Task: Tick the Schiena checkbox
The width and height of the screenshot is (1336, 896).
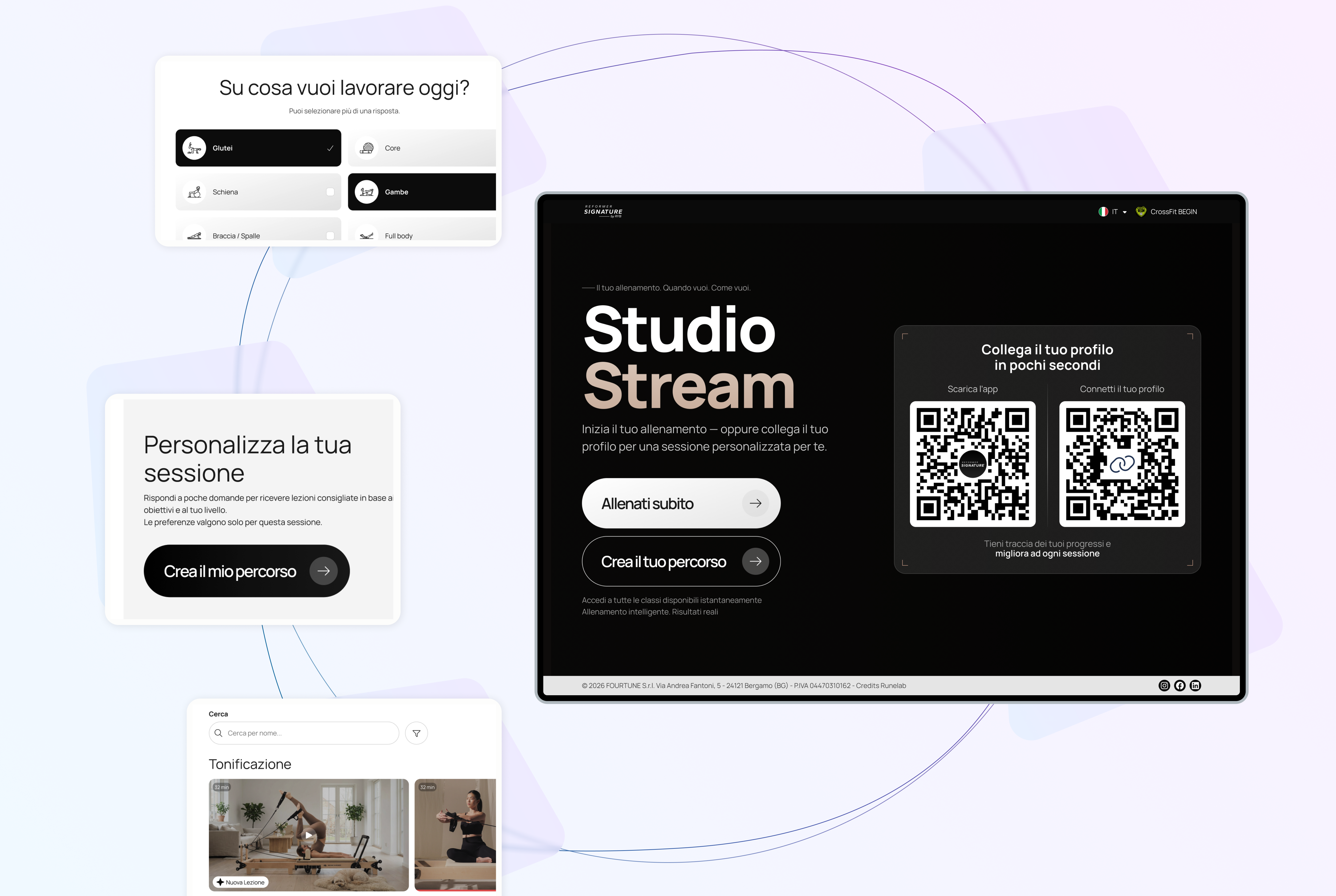Action: coord(330,192)
